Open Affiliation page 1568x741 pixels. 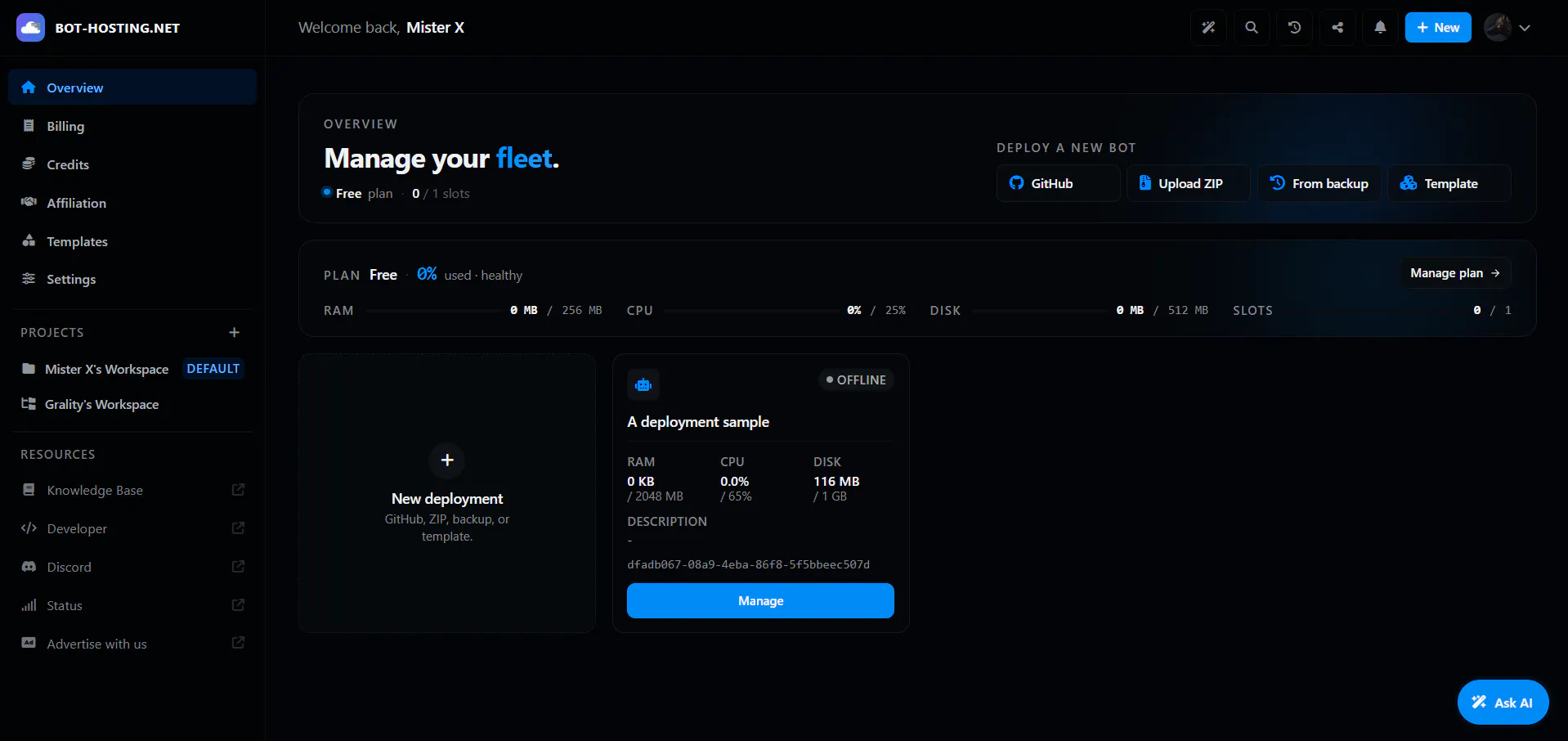[132, 203]
